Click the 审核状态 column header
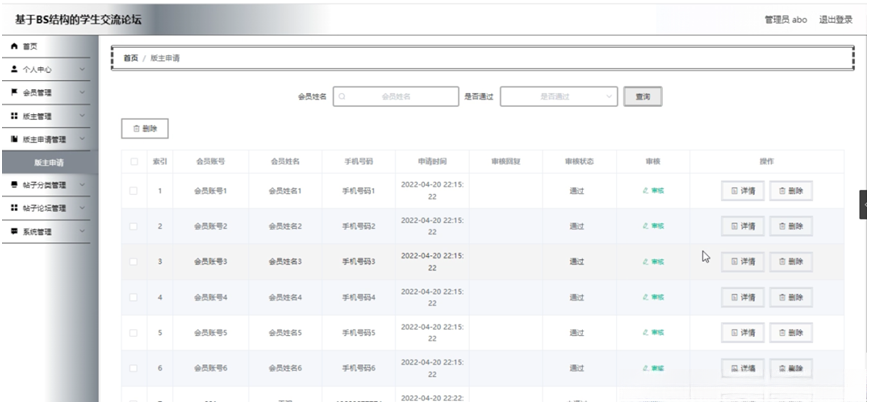This screenshot has width=869, height=404. [579, 162]
